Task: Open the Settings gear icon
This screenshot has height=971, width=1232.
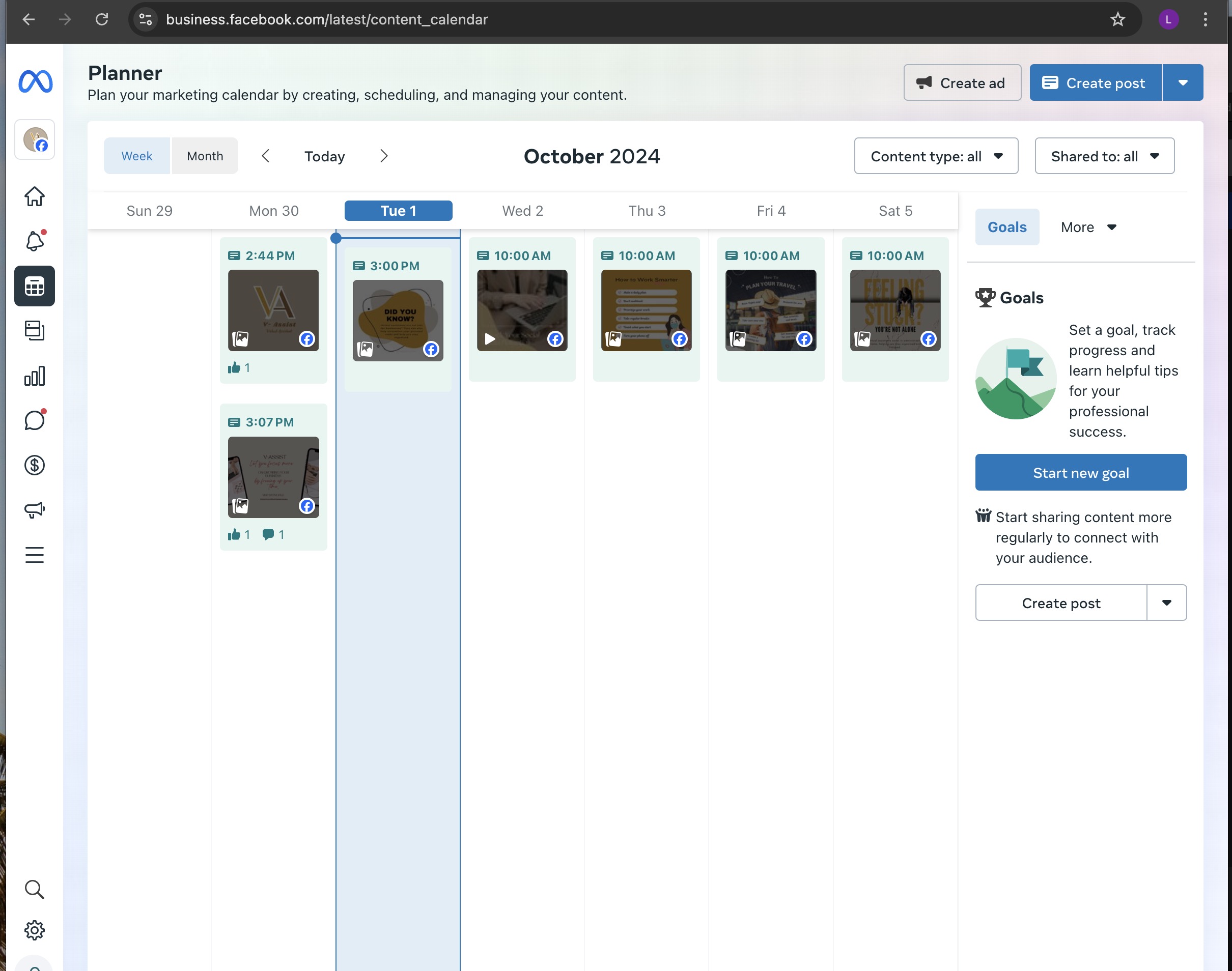Action: coord(34,930)
